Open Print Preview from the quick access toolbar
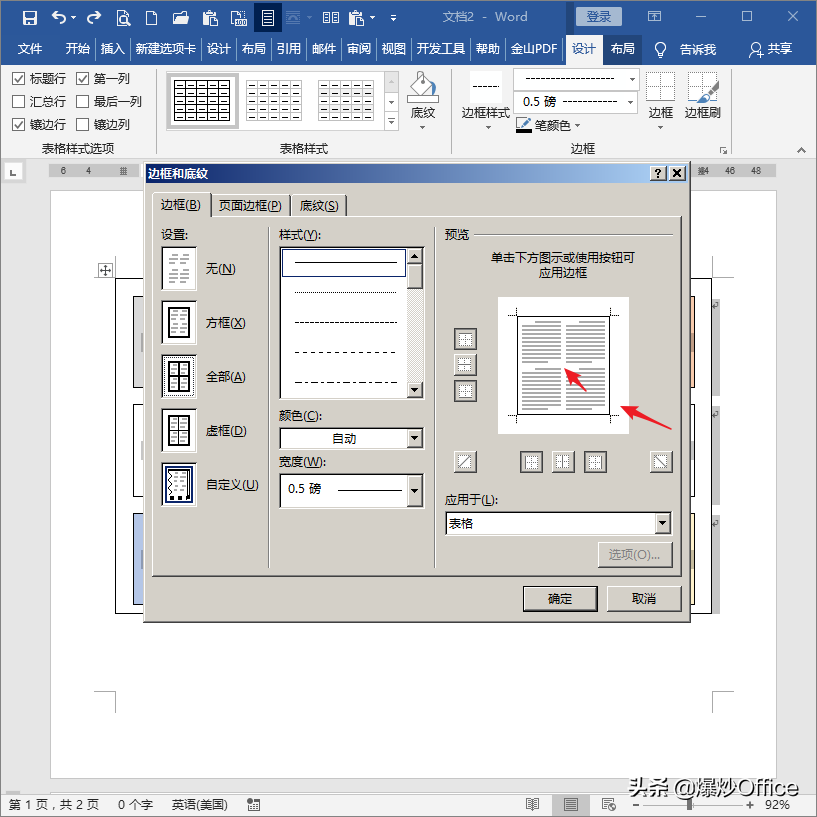The image size is (817, 817). coord(123,18)
